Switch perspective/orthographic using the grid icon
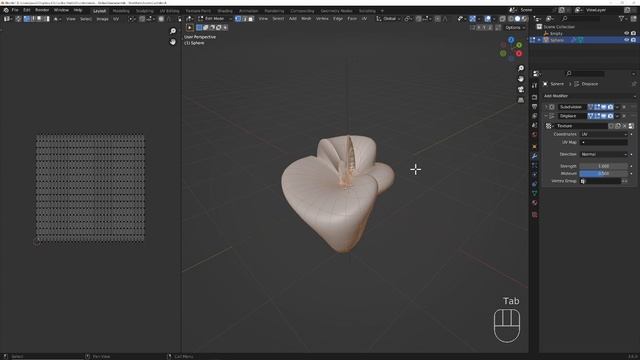The image size is (640, 360). coord(521,100)
